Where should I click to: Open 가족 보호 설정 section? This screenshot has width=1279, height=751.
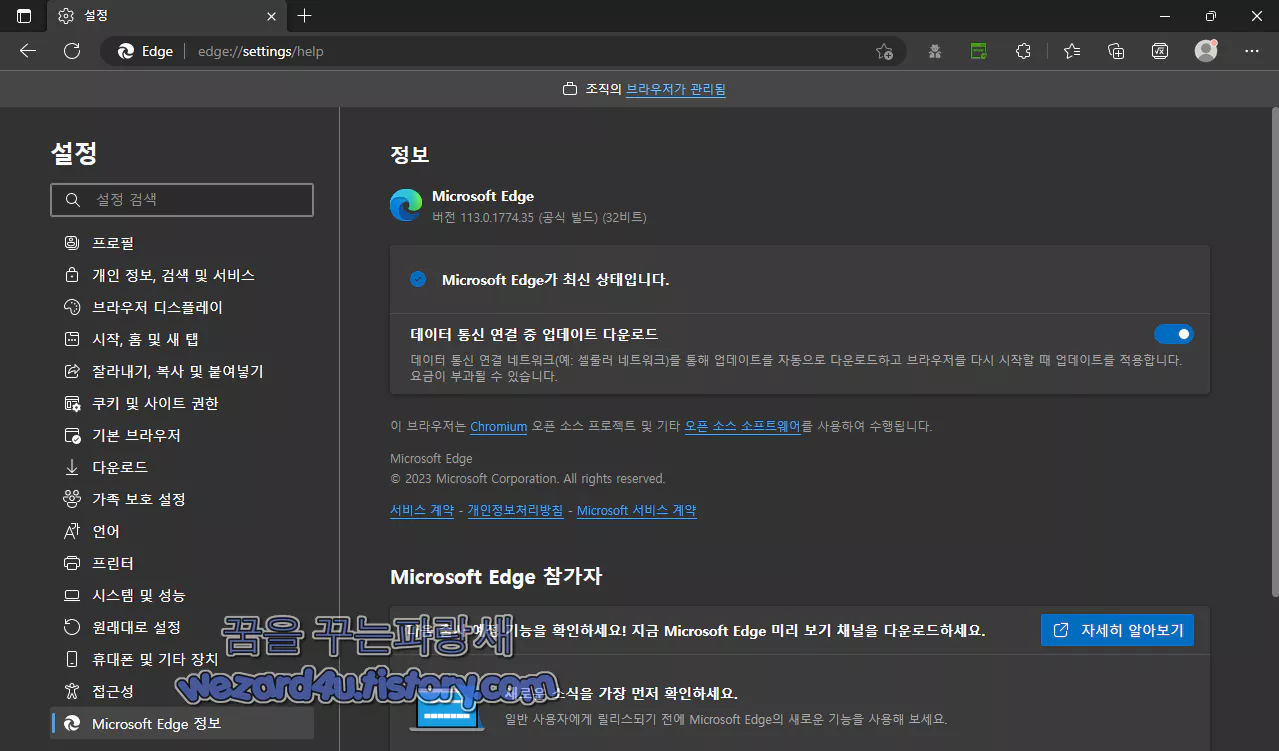(182, 499)
